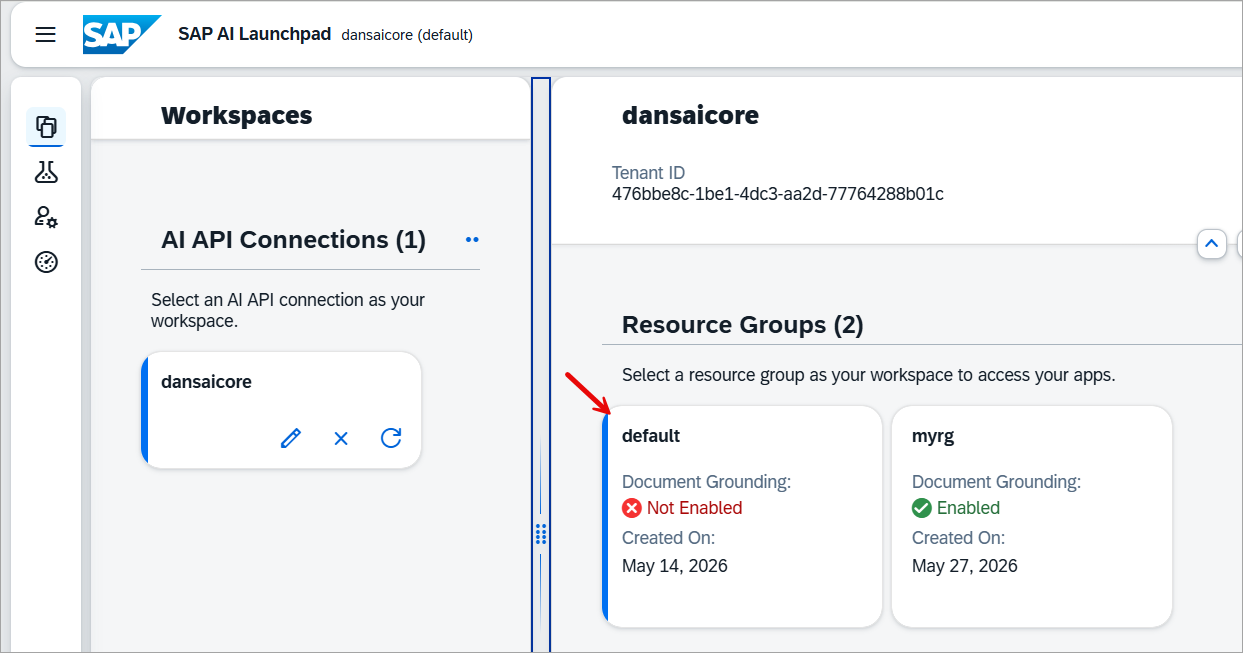
Task: Click the red Not Enabled error icon
Action: (x=632, y=508)
